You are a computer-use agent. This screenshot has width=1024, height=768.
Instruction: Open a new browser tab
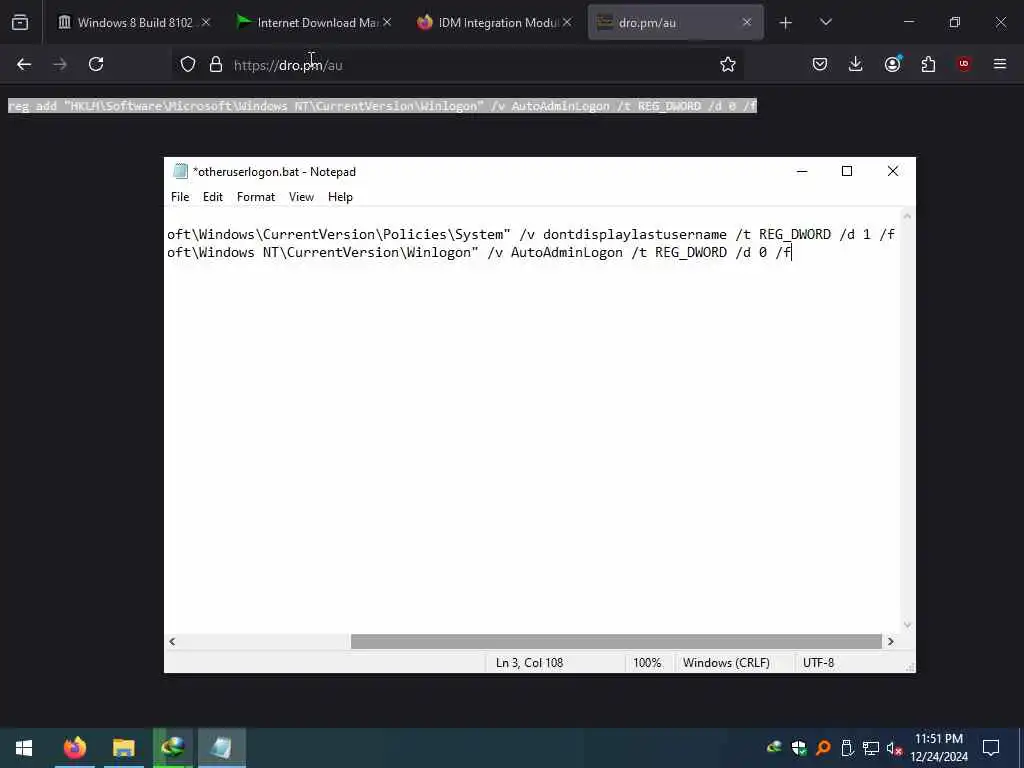786,23
